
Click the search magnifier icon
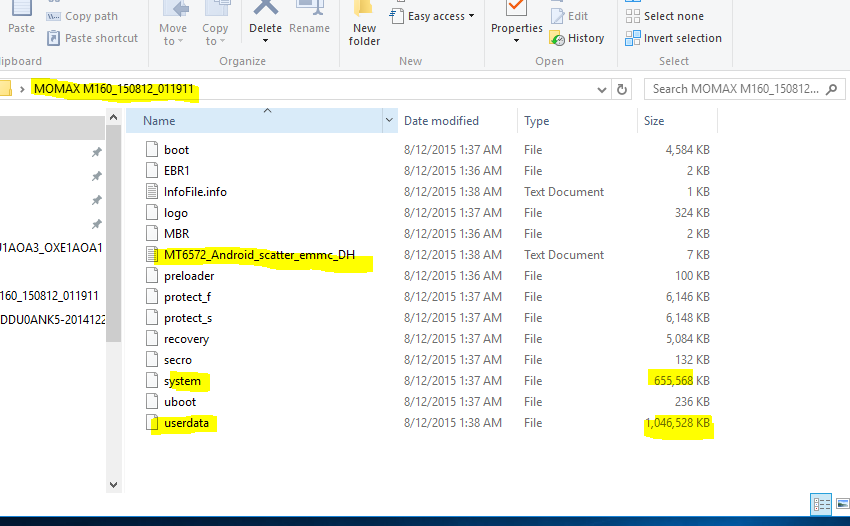tap(832, 89)
